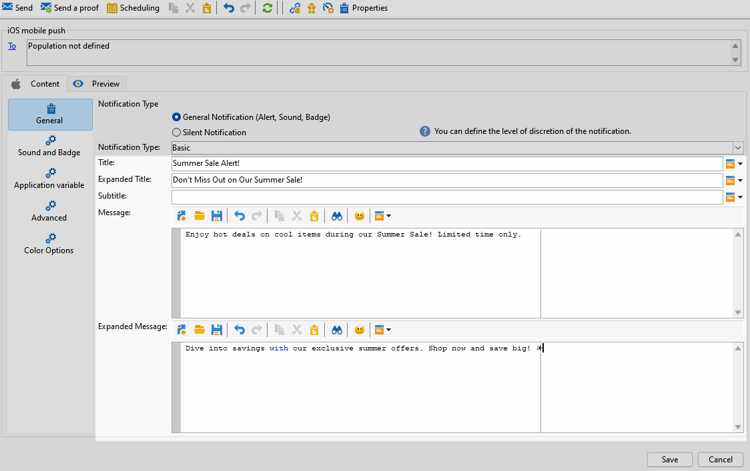
Task: Click Expanded Message open folder icon
Action: click(x=199, y=330)
